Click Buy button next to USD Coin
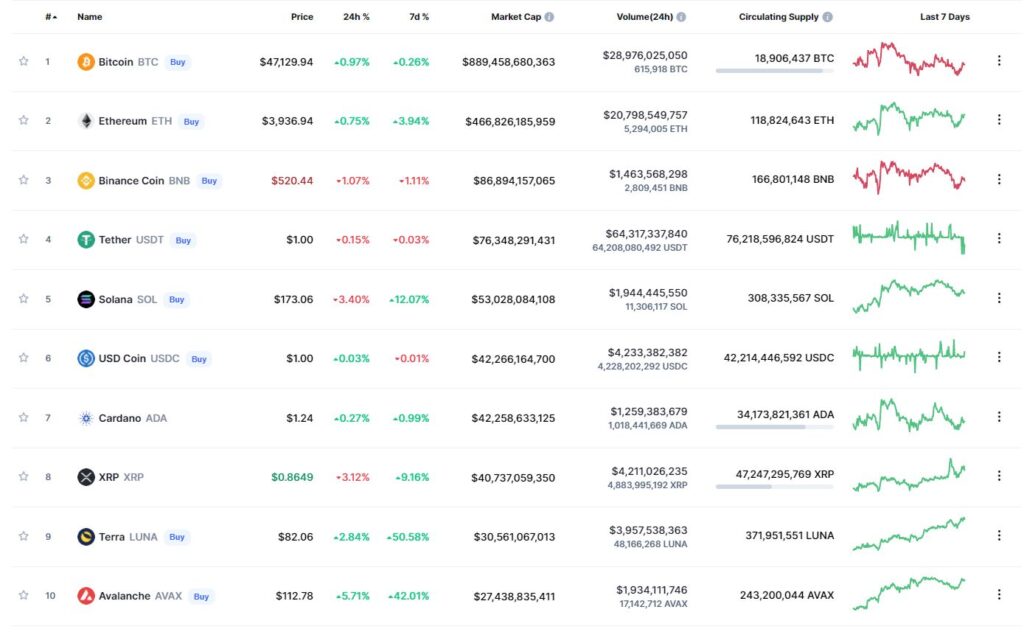Viewport: 1024px width, 632px height. click(199, 359)
